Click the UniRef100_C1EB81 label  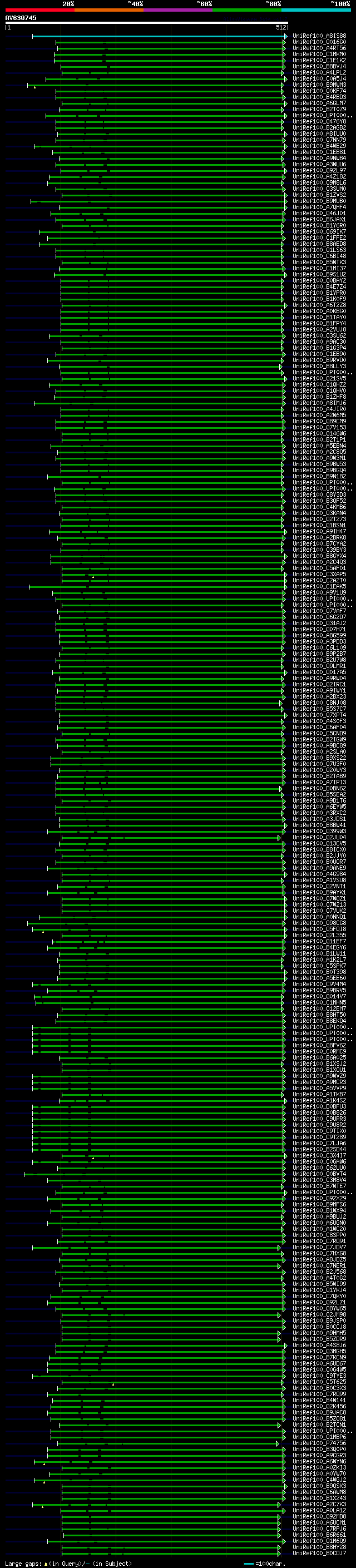(x=319, y=152)
